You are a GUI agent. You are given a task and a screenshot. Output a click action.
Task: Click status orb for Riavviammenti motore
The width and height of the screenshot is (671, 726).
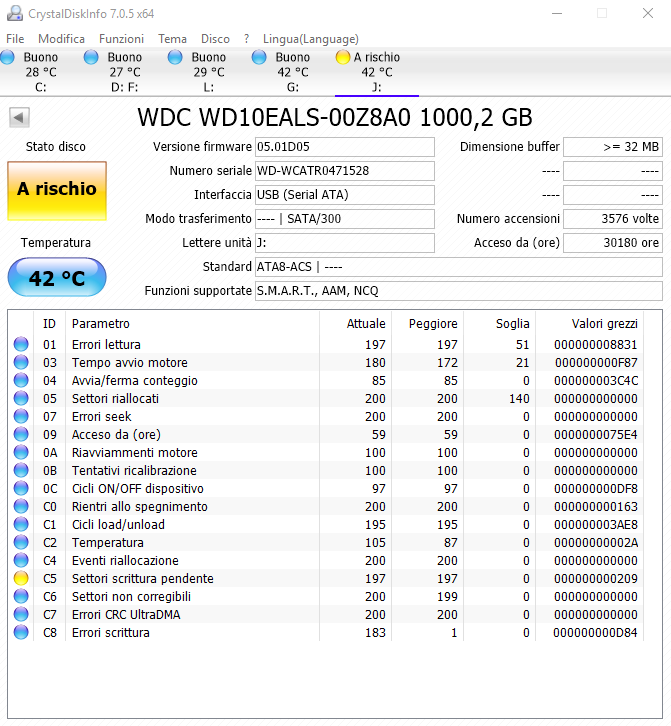pyautogui.click(x=21, y=452)
